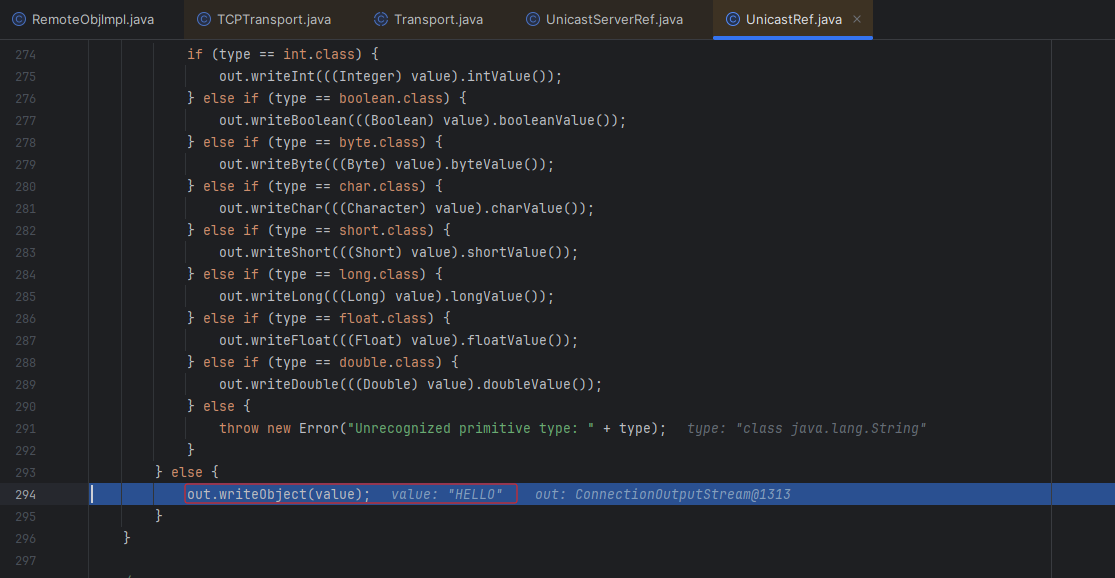Screen dimensions: 1115x578
Task: Click the ConnectionOutputStream@1313 inline hint
Action: (663, 494)
